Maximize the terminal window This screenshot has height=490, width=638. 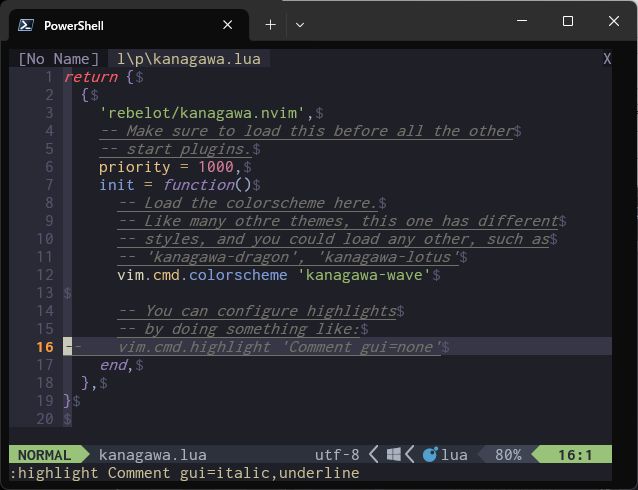point(567,22)
